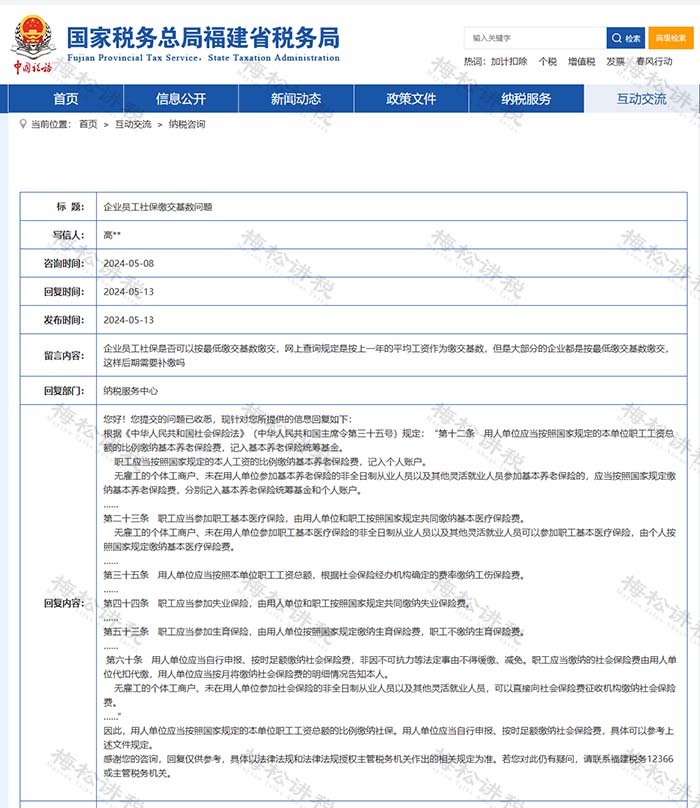The image size is (700, 808).
Task: Select the 互动交流 navigation tab
Action: pyautogui.click(x=641, y=99)
